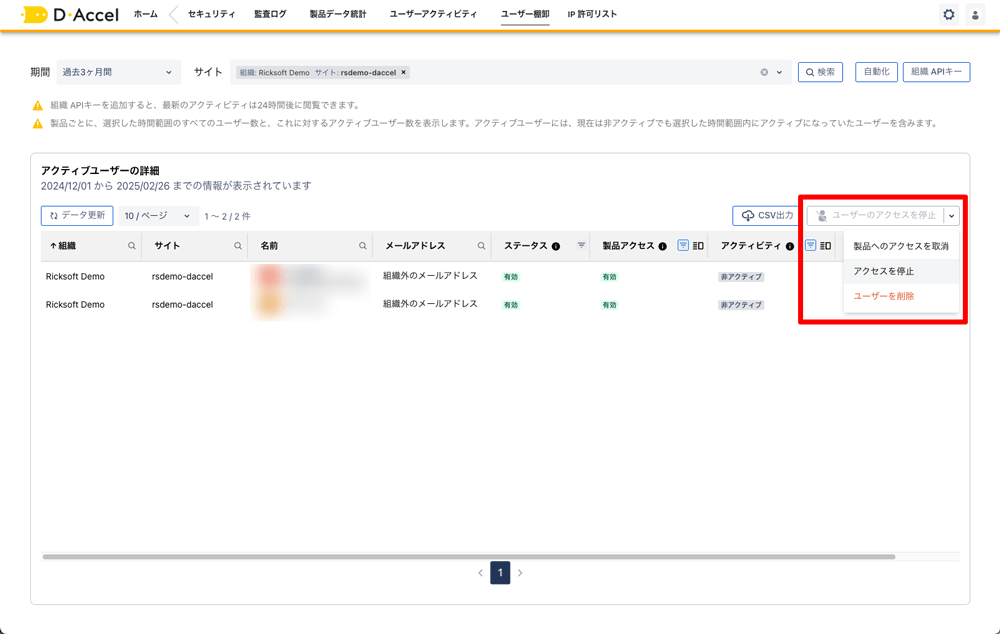Go to the next page arrow
Image resolution: width=1000 pixels, height=634 pixels.
pos(520,573)
